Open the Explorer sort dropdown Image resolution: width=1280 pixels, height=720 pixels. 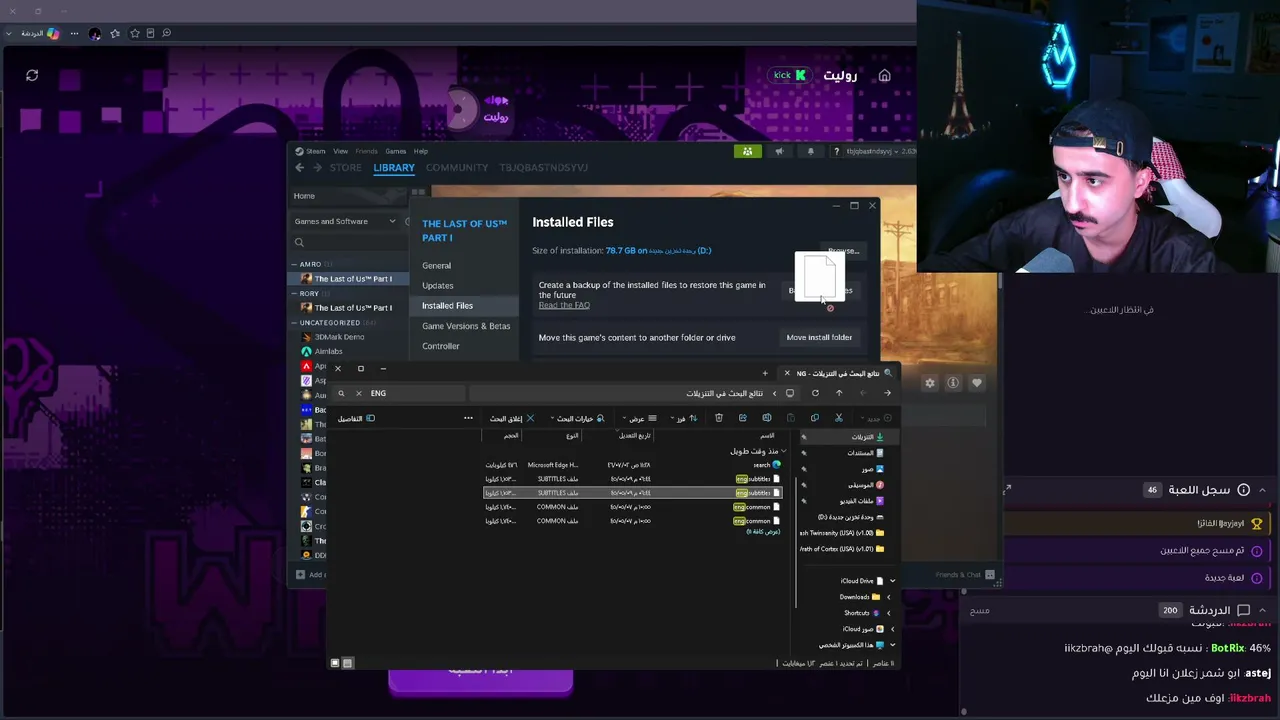tap(683, 418)
